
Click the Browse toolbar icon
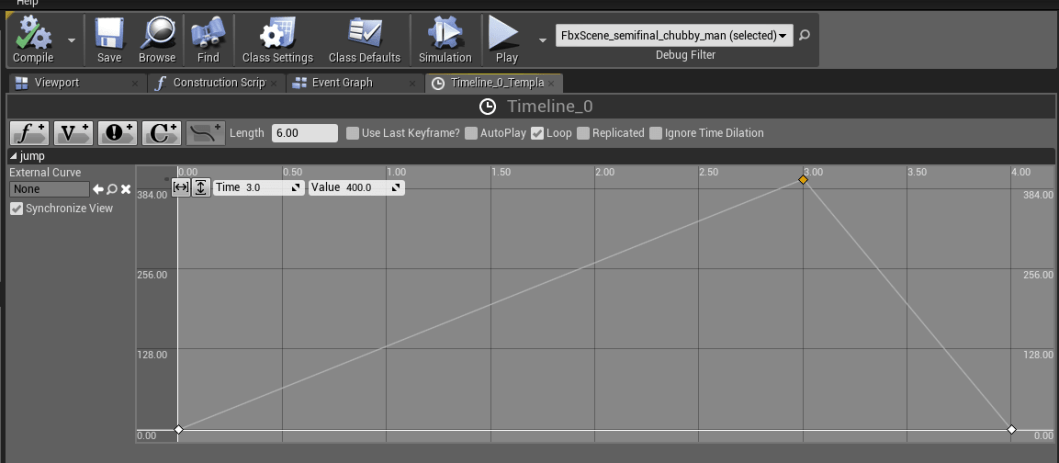click(157, 40)
